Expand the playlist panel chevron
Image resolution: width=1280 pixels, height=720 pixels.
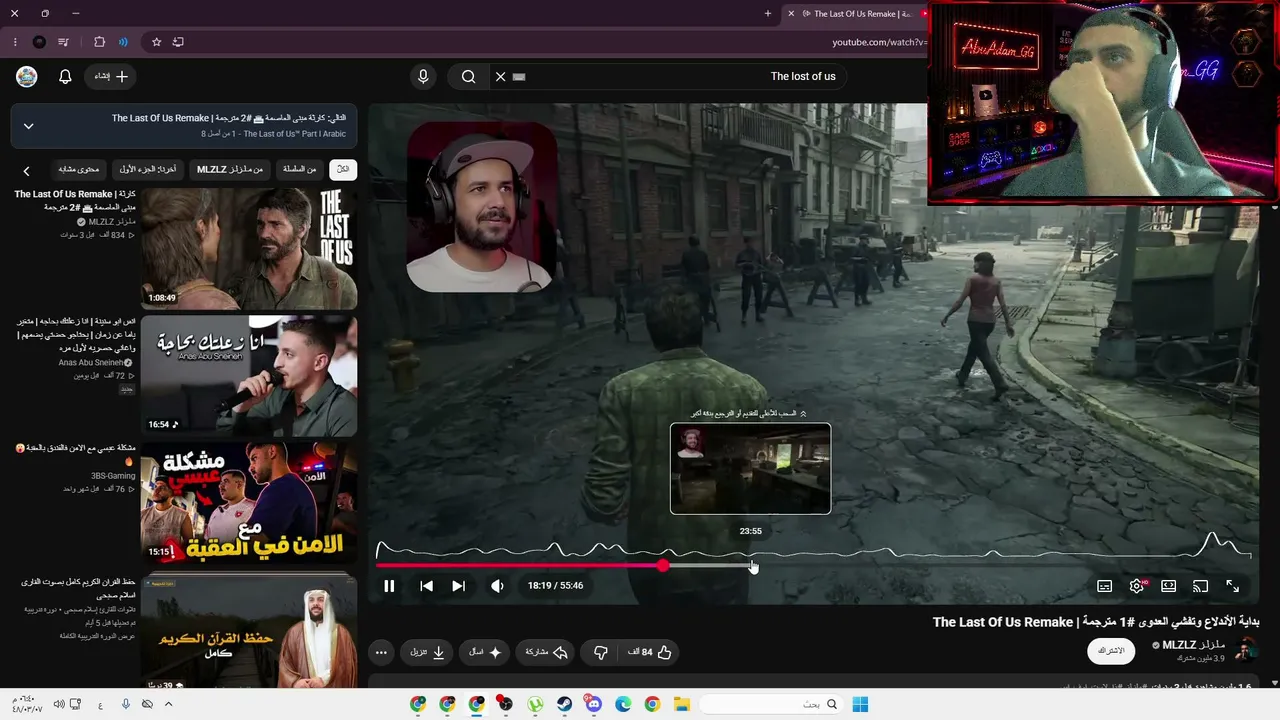click(28, 126)
